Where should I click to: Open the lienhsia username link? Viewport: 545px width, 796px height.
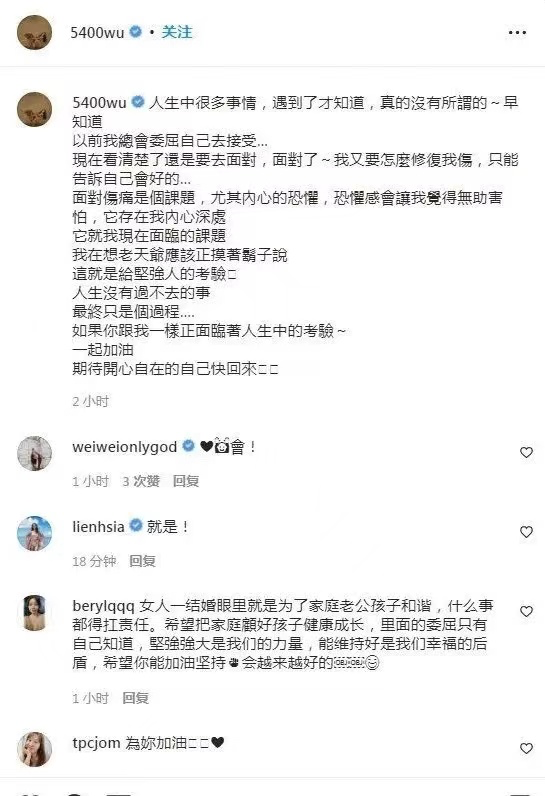[x=98, y=527]
